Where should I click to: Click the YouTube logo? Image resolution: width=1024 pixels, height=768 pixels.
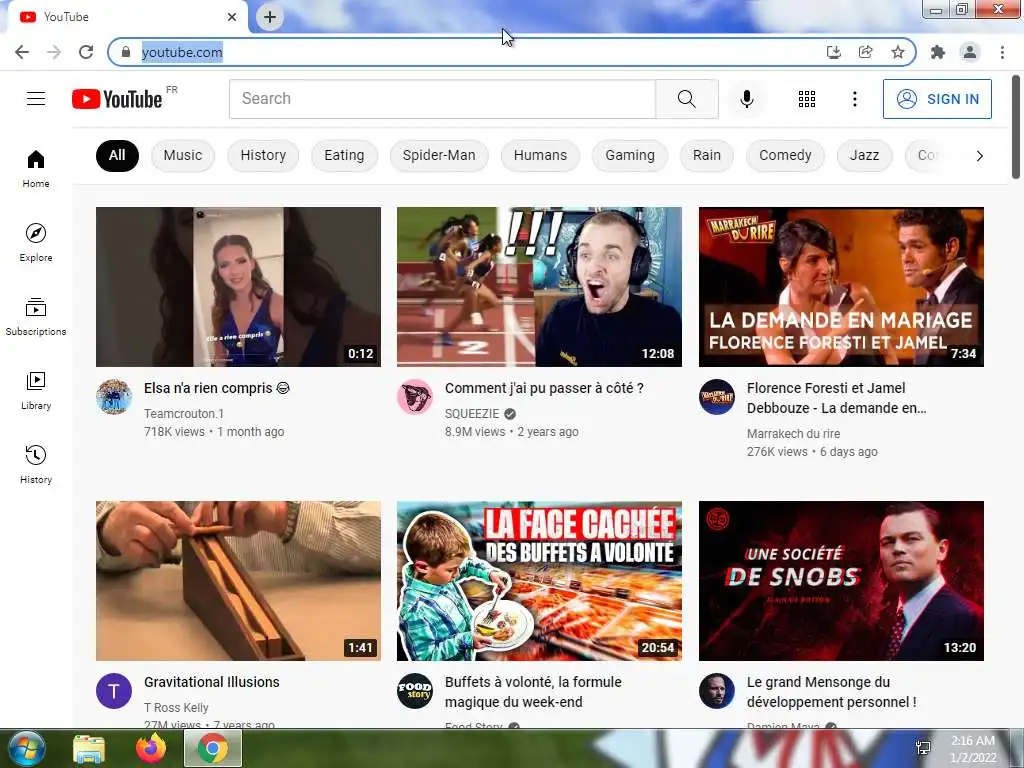(118, 99)
